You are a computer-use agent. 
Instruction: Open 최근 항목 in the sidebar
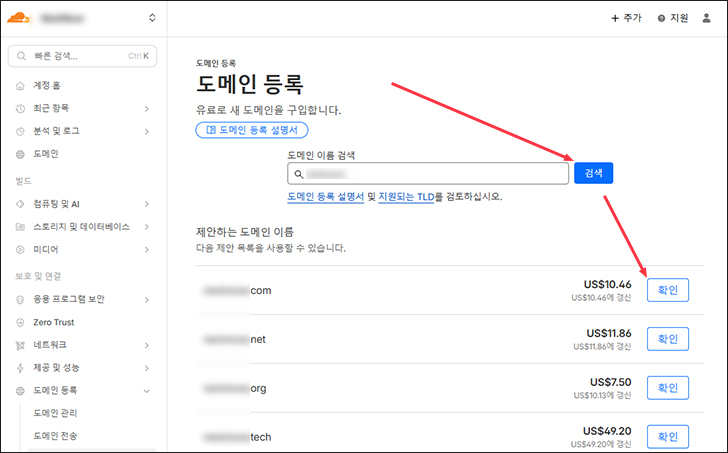[x=51, y=108]
